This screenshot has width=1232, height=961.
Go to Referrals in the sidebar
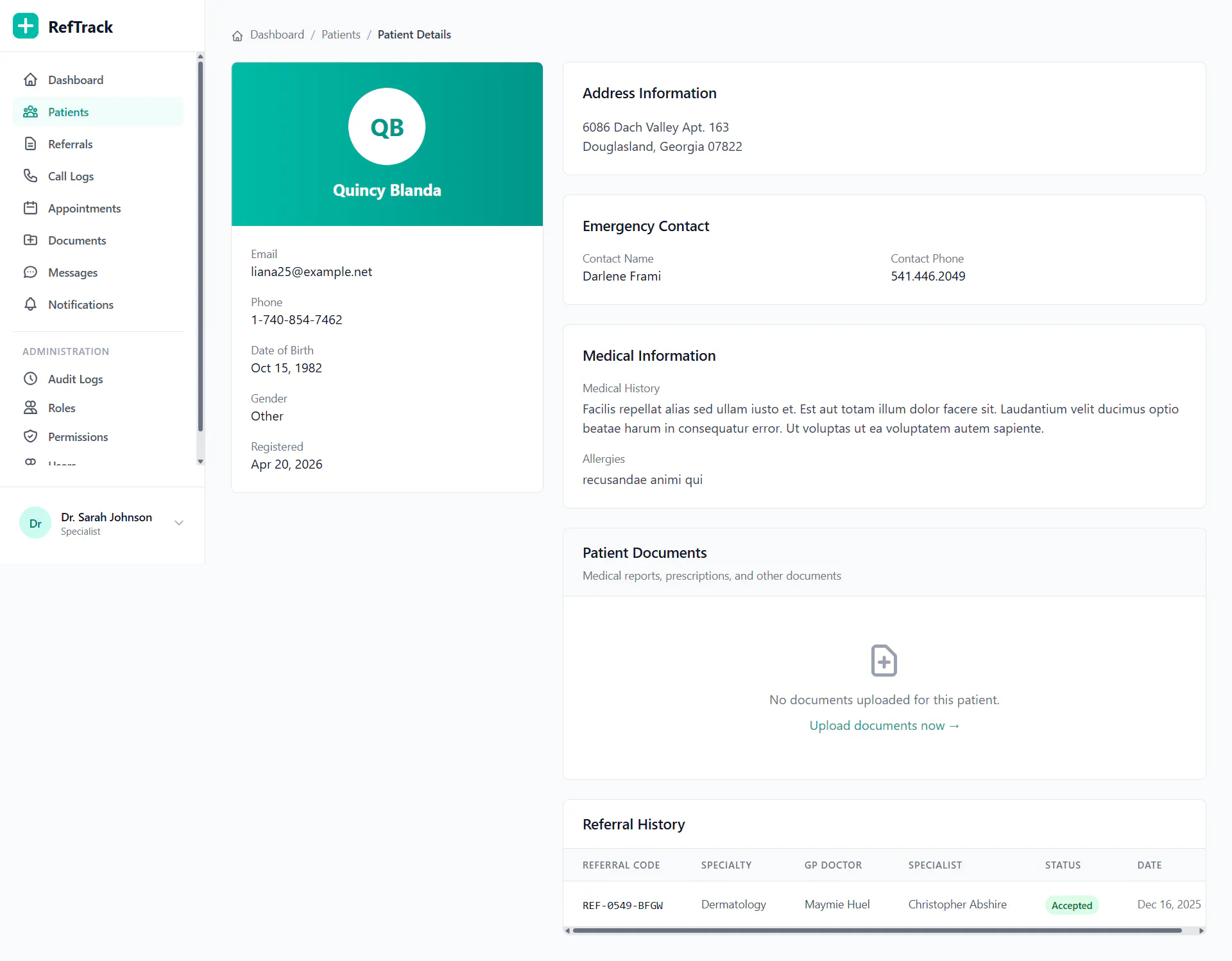click(98, 144)
